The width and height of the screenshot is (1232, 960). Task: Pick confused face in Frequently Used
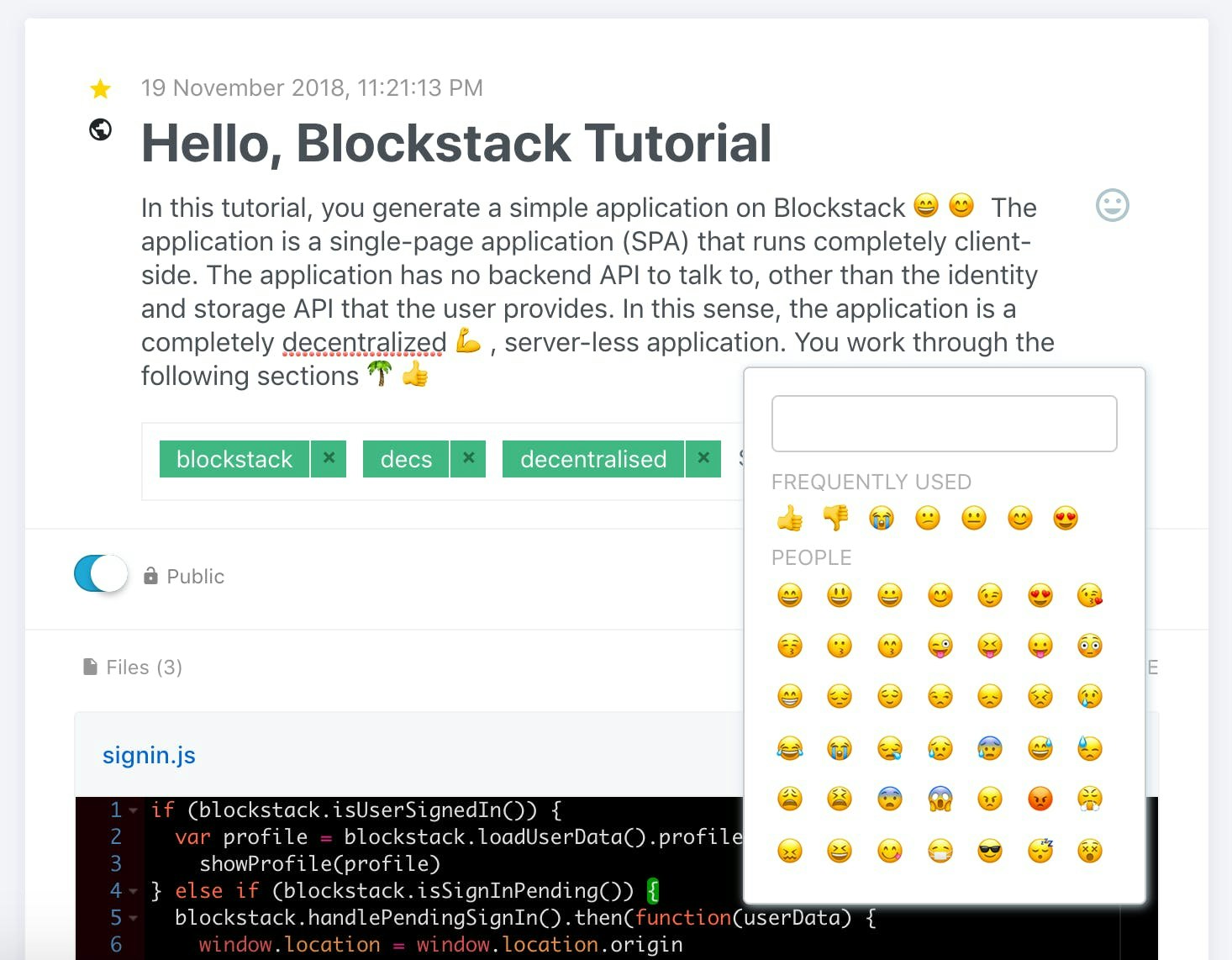click(x=928, y=518)
